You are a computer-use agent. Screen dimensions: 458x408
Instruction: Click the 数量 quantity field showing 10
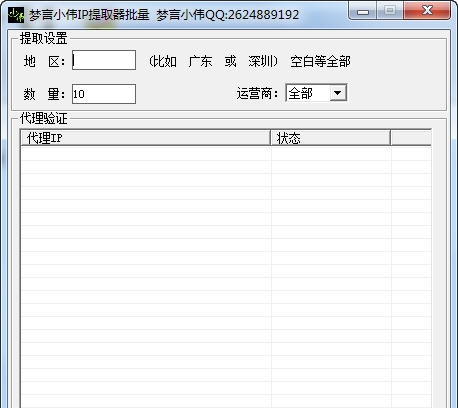pos(104,94)
